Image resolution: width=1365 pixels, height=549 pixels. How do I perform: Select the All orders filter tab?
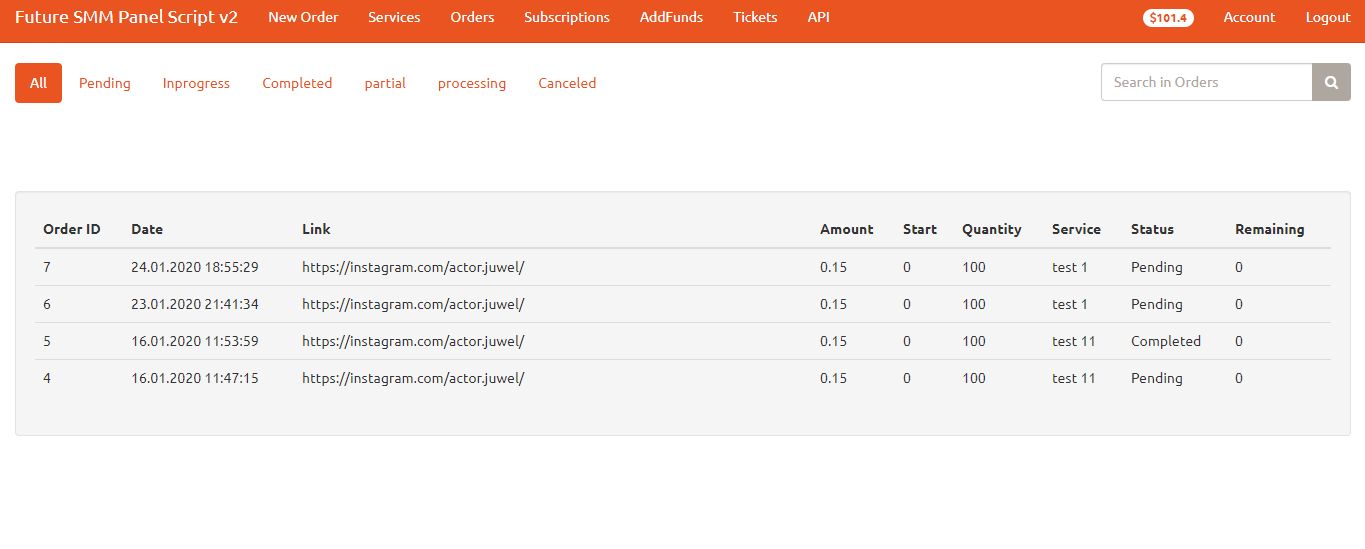click(x=38, y=83)
